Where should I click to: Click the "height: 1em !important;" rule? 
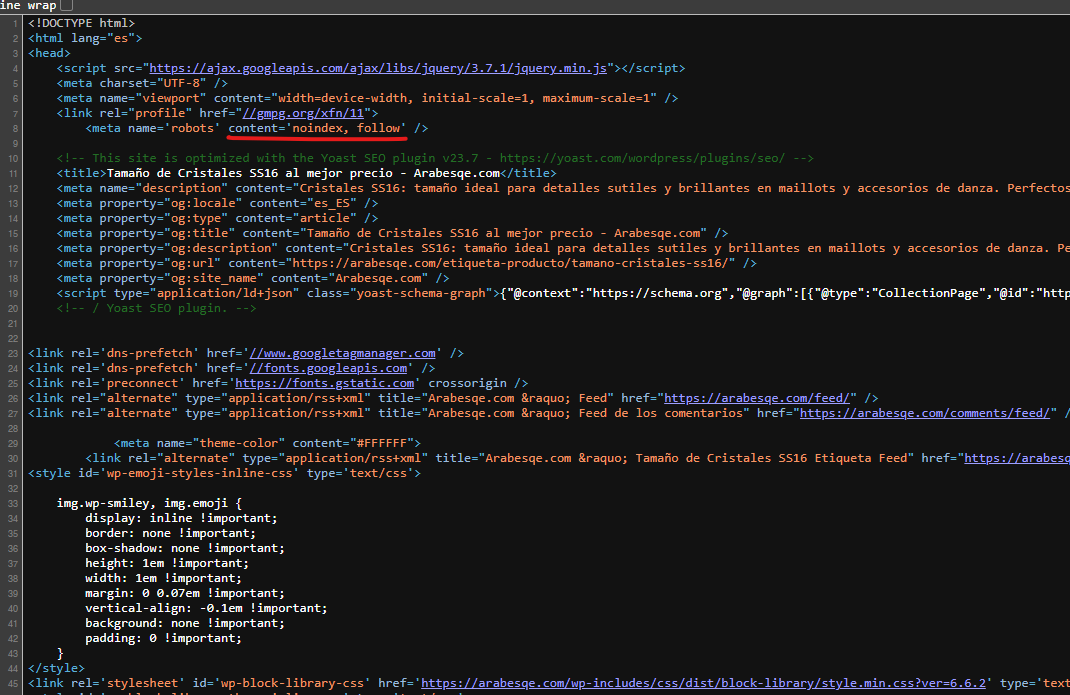click(x=167, y=564)
